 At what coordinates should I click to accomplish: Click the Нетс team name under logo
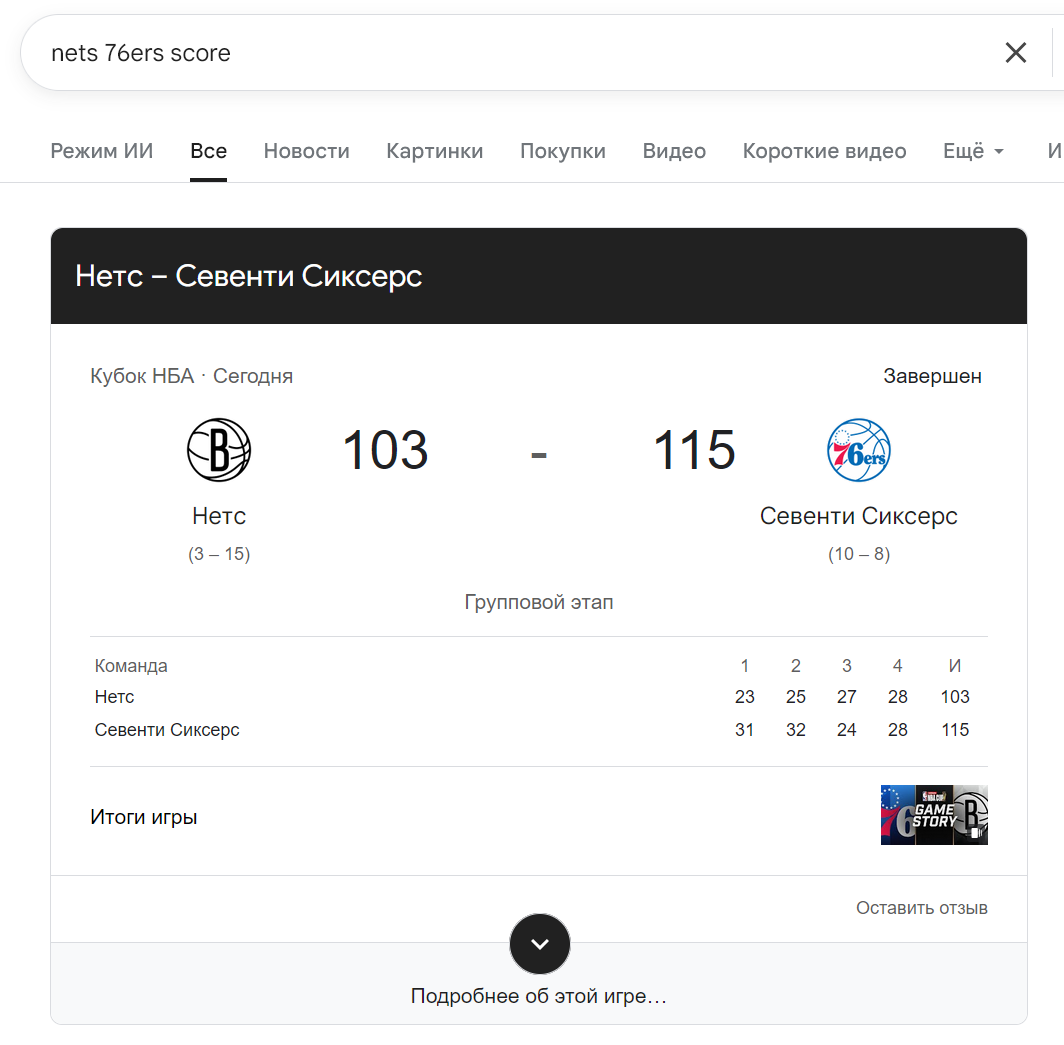point(219,516)
